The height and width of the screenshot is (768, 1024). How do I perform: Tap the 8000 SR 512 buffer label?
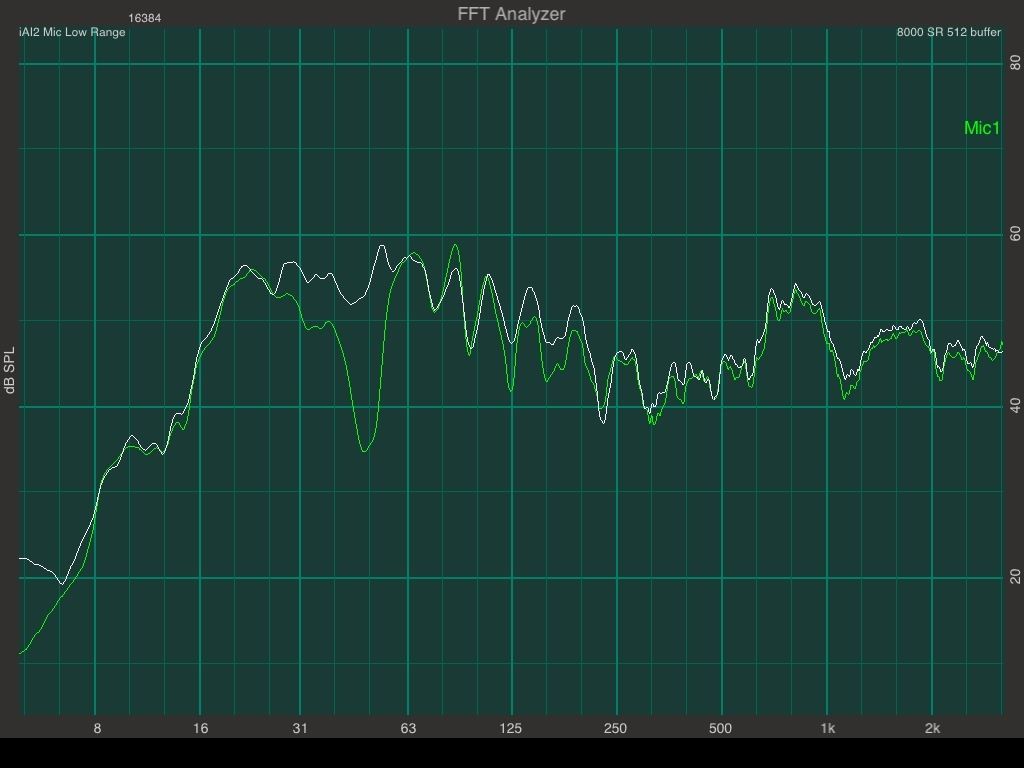point(948,33)
